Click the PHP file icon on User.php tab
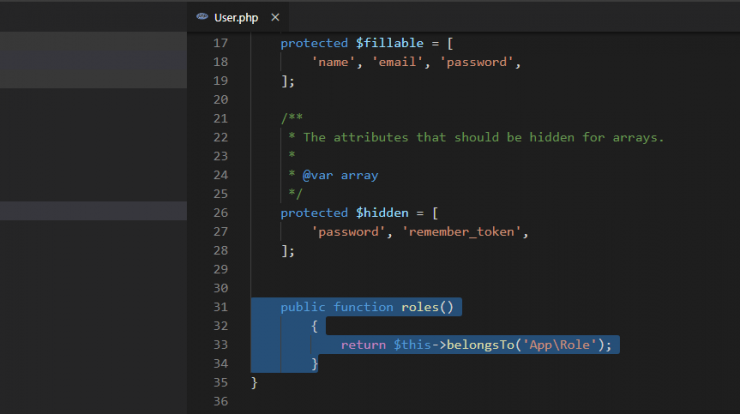The width and height of the screenshot is (740, 414). (x=202, y=17)
